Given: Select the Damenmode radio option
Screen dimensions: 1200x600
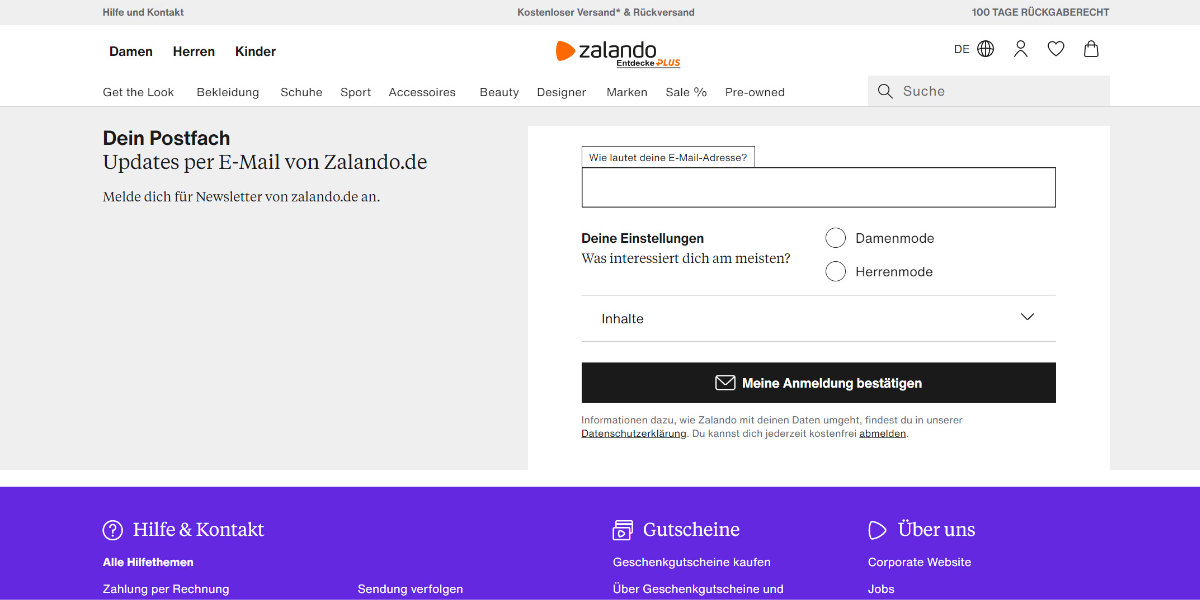Looking at the screenshot, I should click(x=836, y=238).
